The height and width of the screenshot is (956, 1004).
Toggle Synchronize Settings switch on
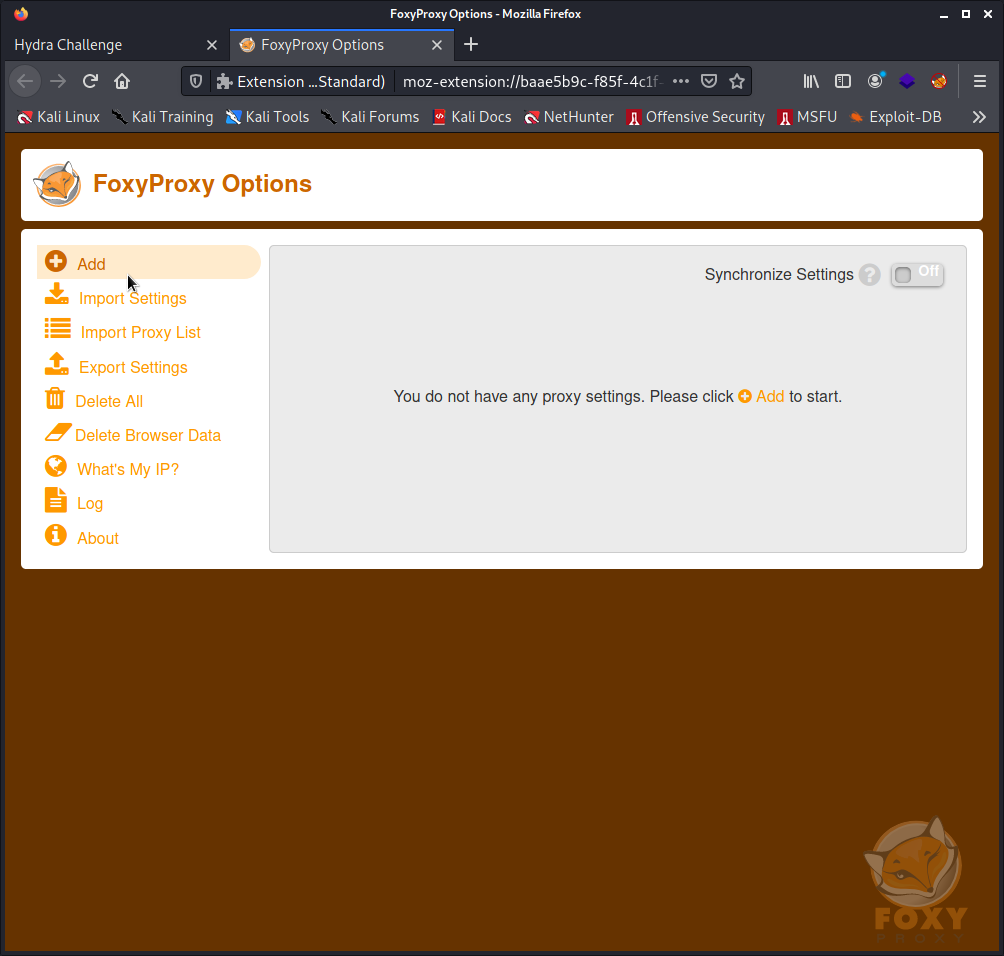917,275
